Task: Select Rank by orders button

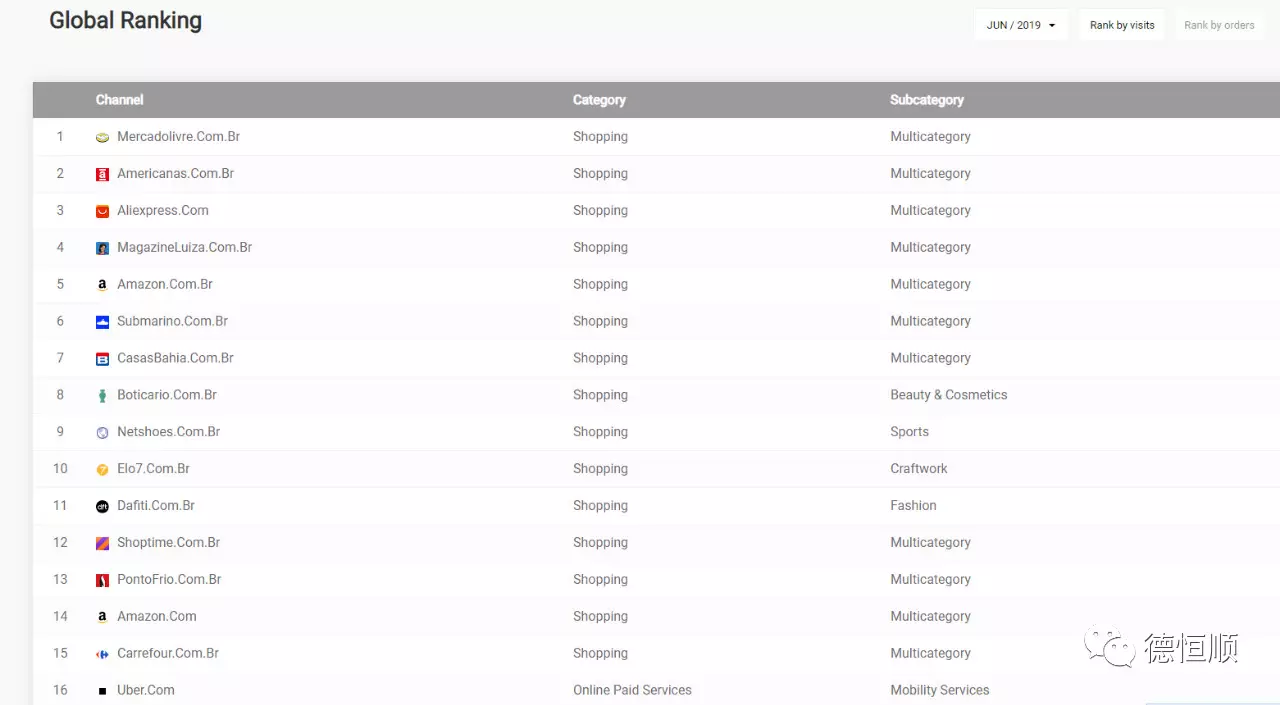Action: click(1219, 25)
